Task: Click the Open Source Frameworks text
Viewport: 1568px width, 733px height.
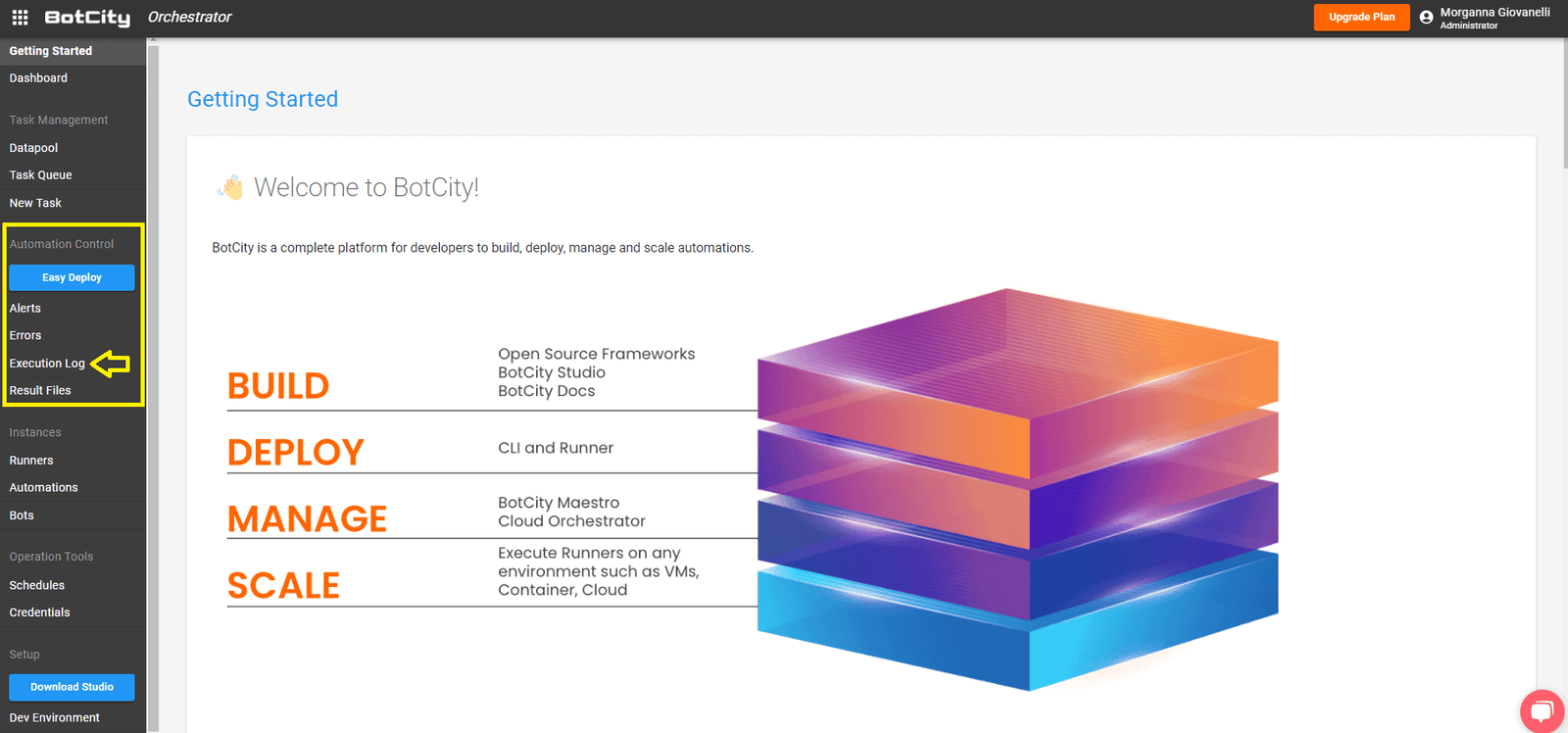Action: [x=596, y=354]
